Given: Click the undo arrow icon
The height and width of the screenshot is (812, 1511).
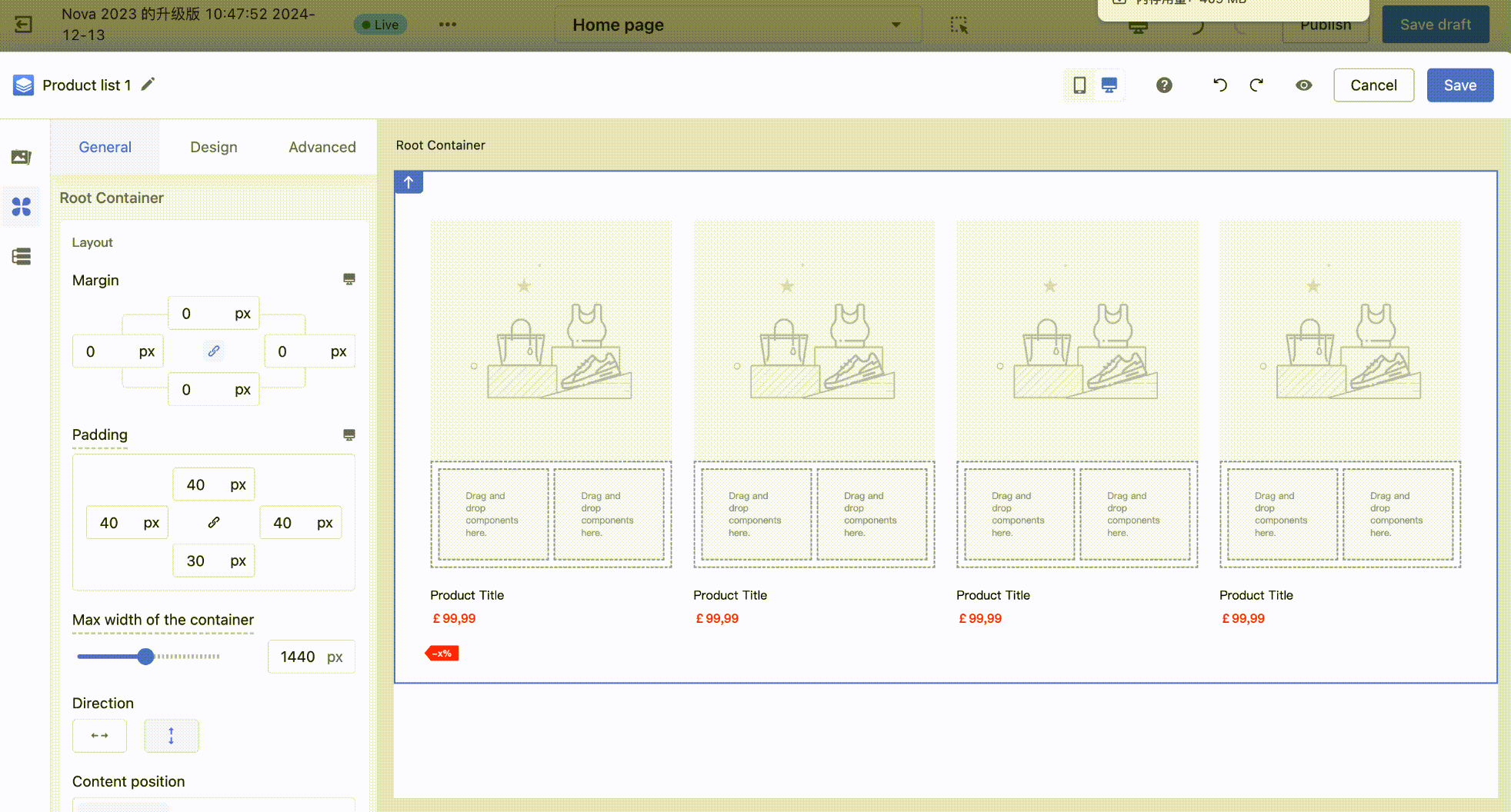Looking at the screenshot, I should 1220,85.
